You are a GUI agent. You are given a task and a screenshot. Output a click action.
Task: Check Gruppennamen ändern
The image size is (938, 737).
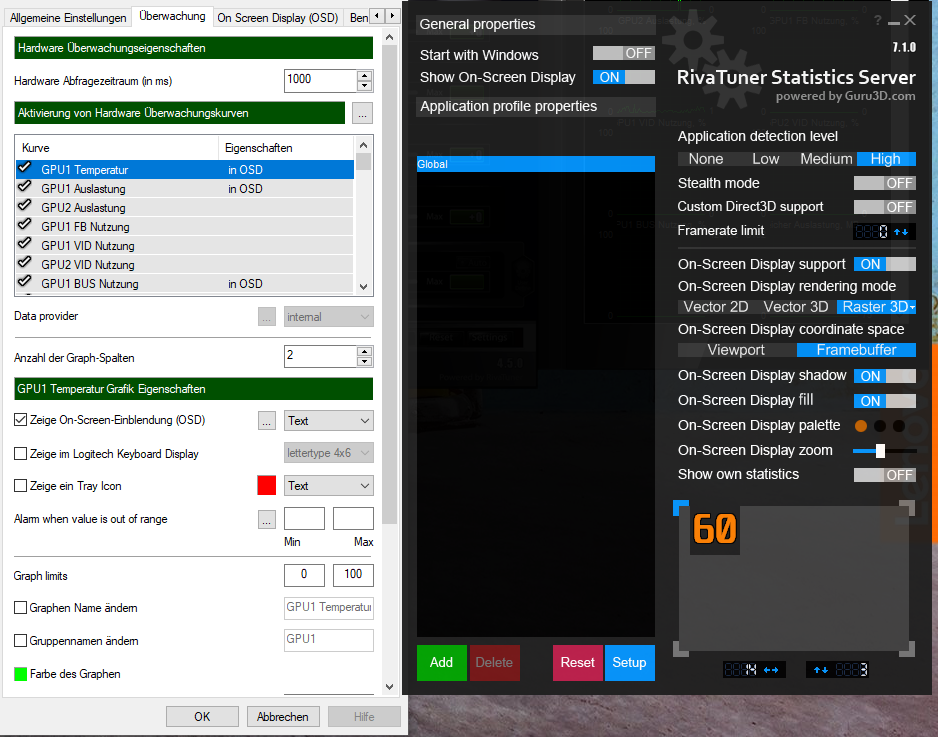(20, 641)
